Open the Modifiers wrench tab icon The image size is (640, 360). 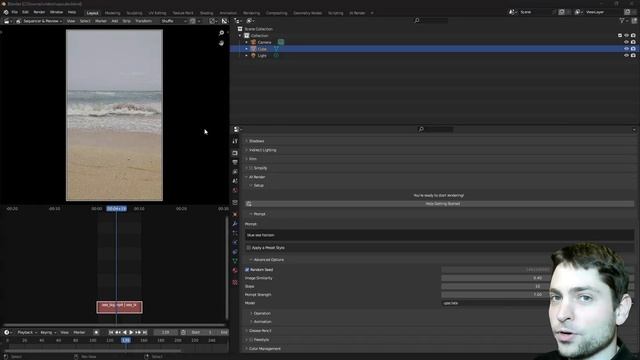[x=235, y=224]
